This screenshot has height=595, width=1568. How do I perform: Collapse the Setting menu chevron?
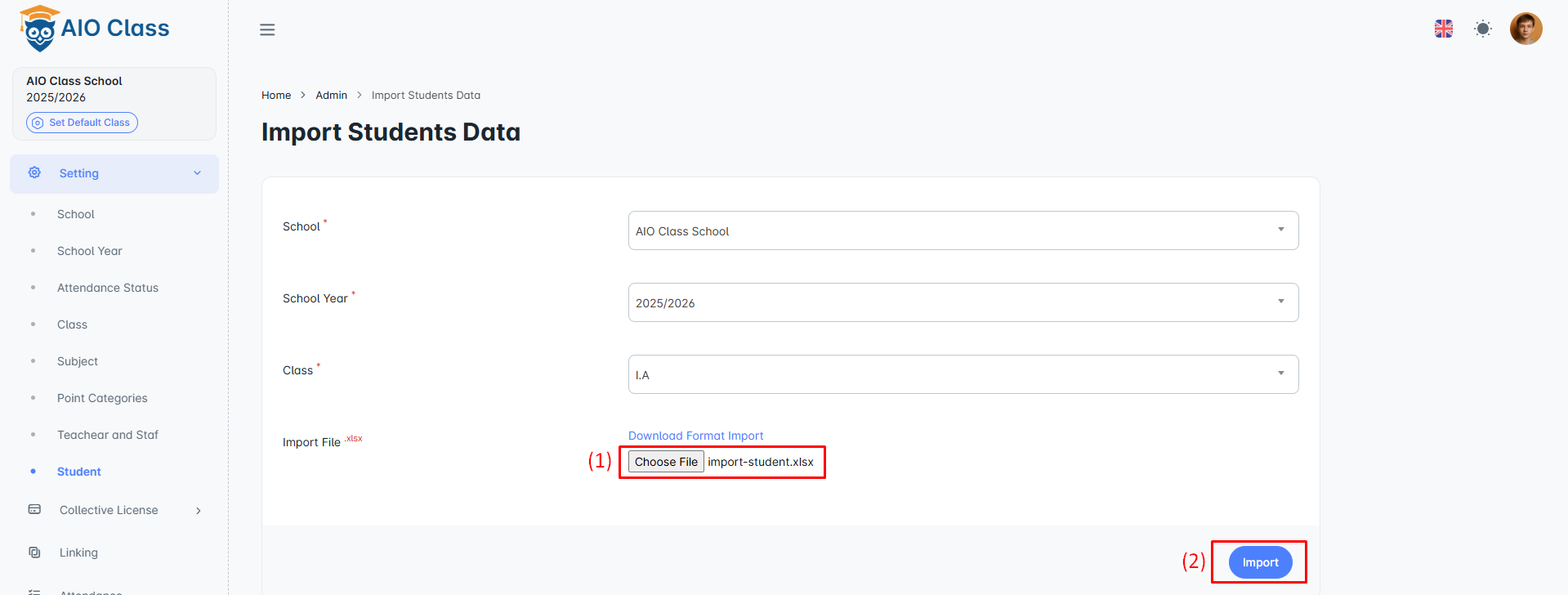pyautogui.click(x=197, y=173)
